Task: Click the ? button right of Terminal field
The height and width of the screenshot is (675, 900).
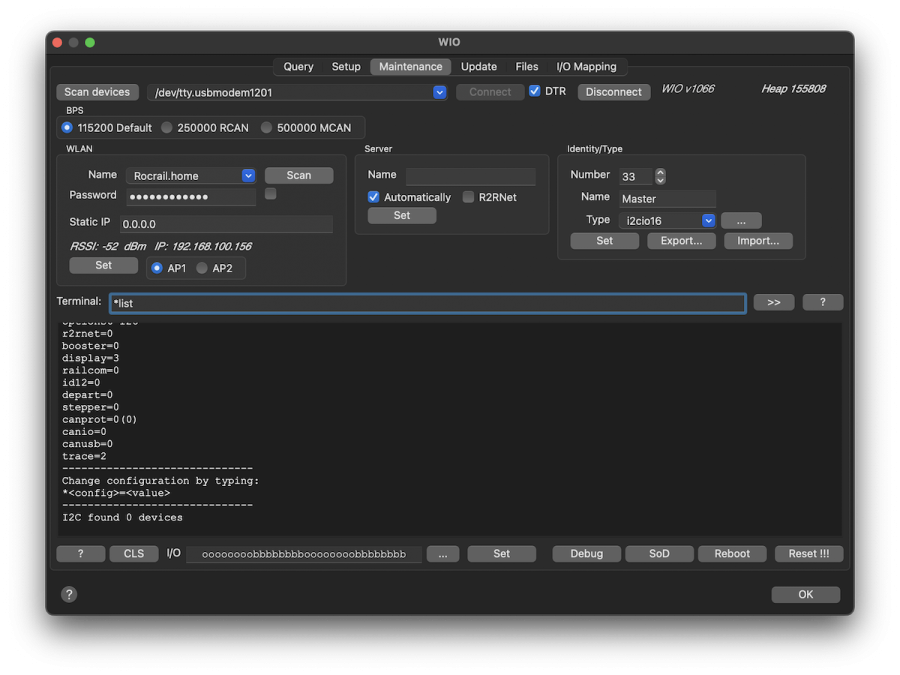Action: pos(822,302)
